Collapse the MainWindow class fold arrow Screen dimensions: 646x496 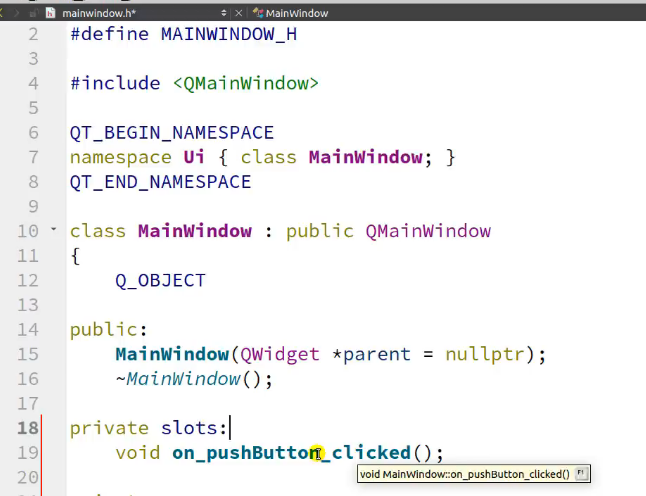click(x=53, y=230)
